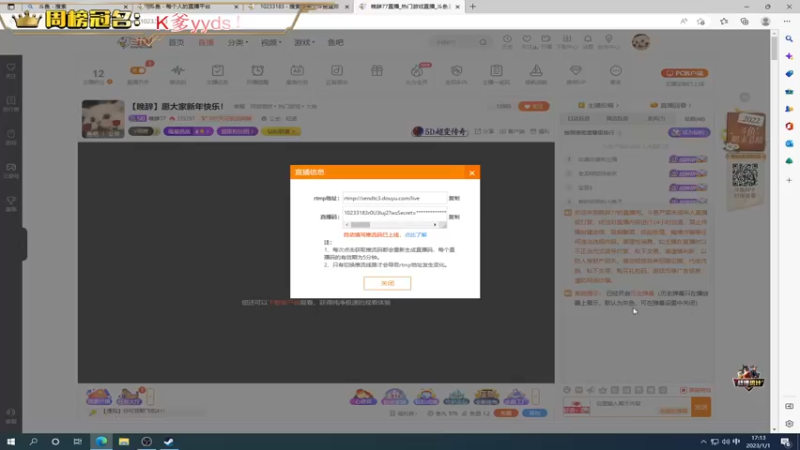
Task: Click the stream key scrollbar right arrow
Action: pos(435,225)
